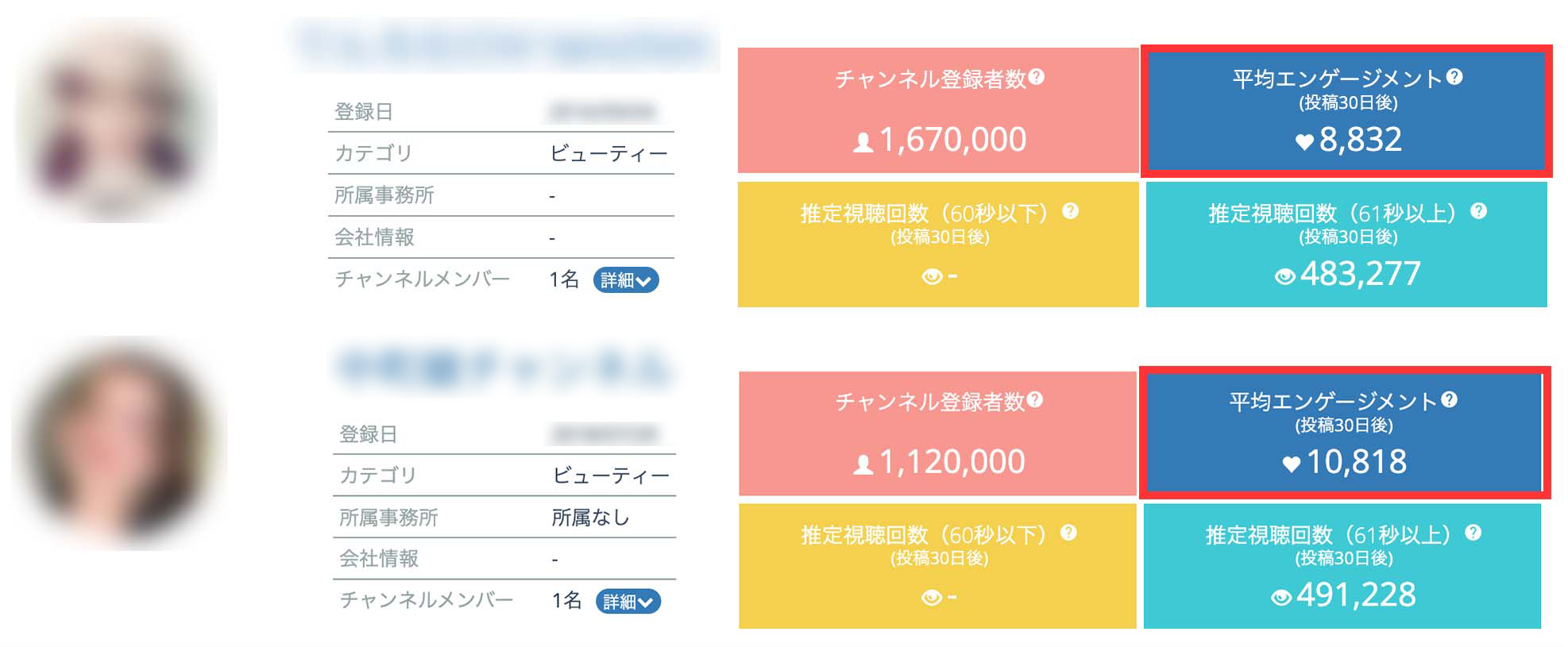Screen dimensions: 1568x647
Task: Click the help icon beside 平均エンゲージメント on top card
Action: pyautogui.click(x=1456, y=77)
